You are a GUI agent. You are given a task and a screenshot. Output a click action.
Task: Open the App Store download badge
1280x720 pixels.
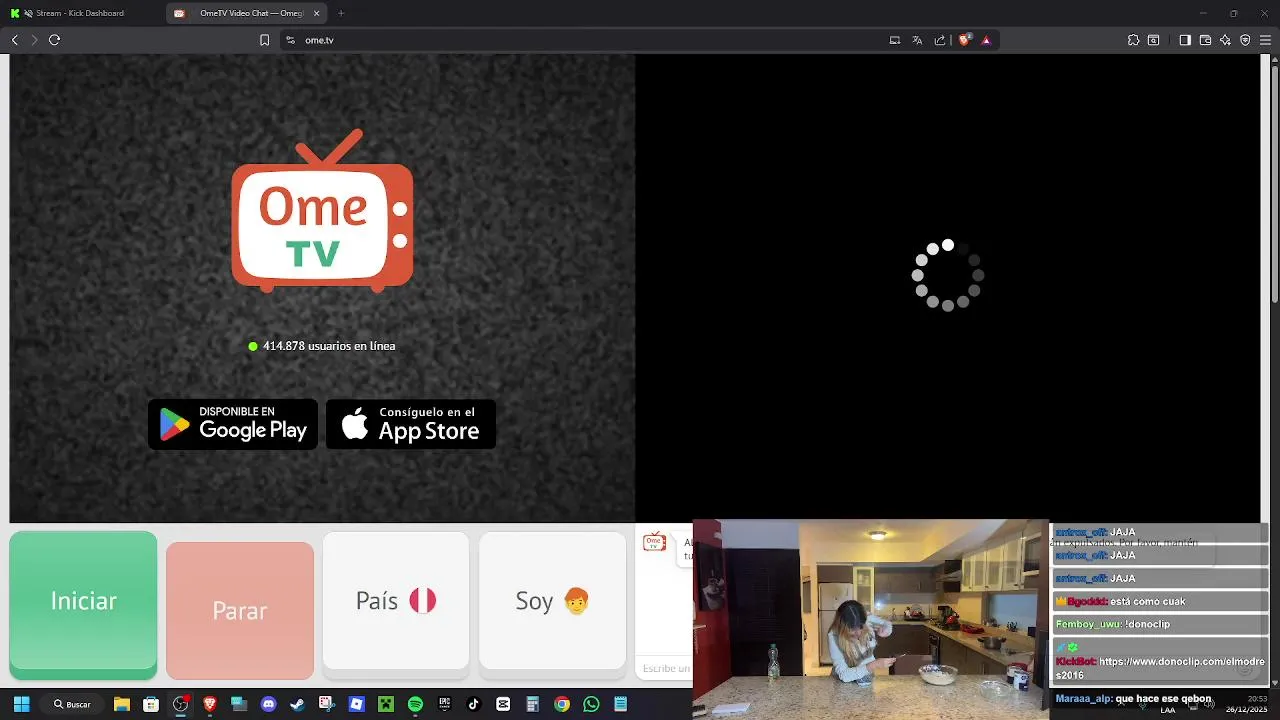411,424
